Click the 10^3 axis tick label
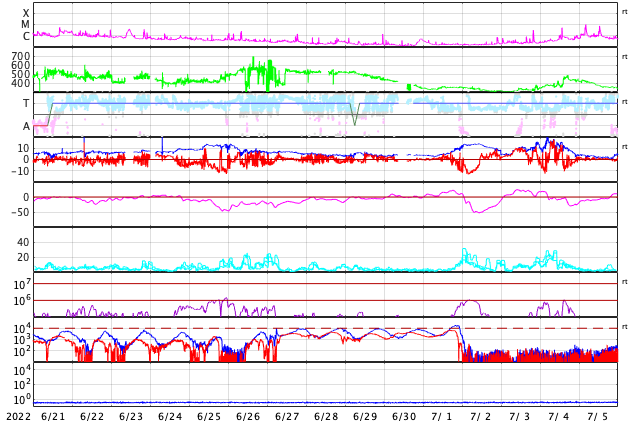Screen dimensions: 634x424 (22, 340)
